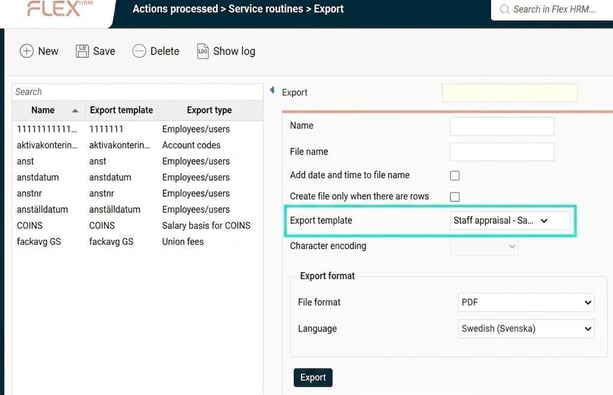Select the aktivakonterin... name row

pyautogui.click(x=47, y=145)
